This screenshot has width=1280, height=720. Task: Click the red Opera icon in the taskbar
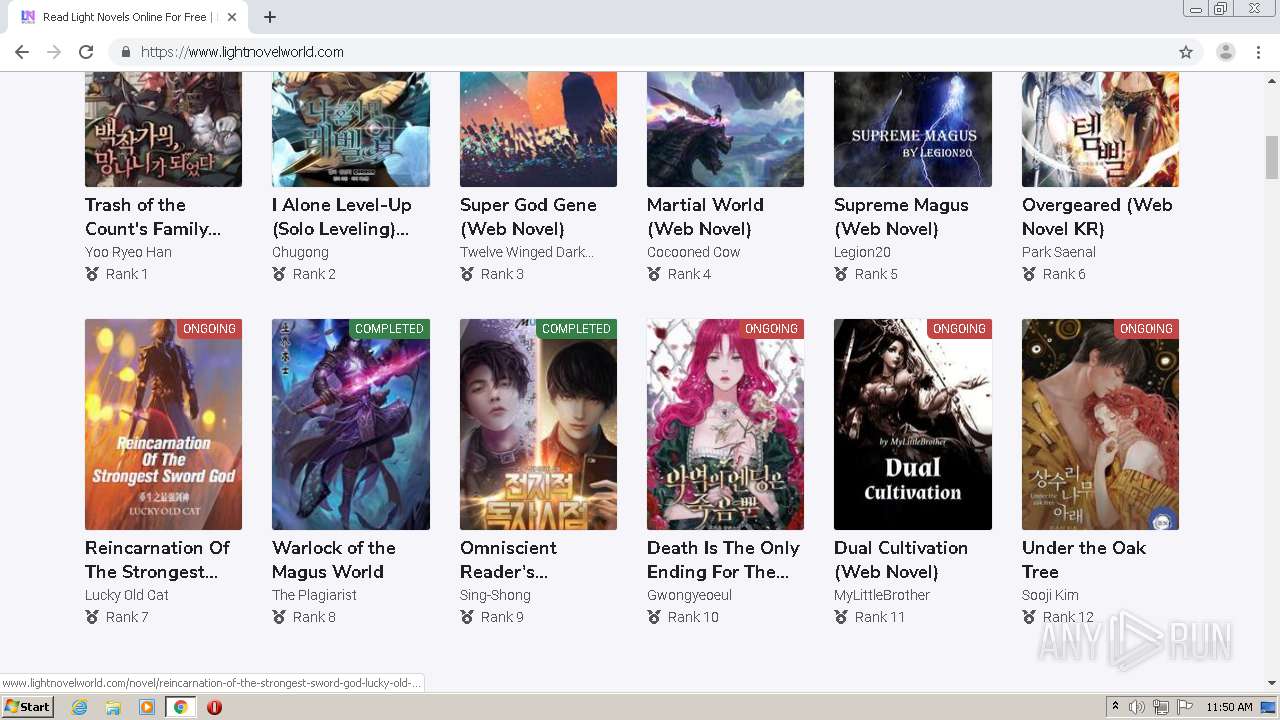point(214,707)
